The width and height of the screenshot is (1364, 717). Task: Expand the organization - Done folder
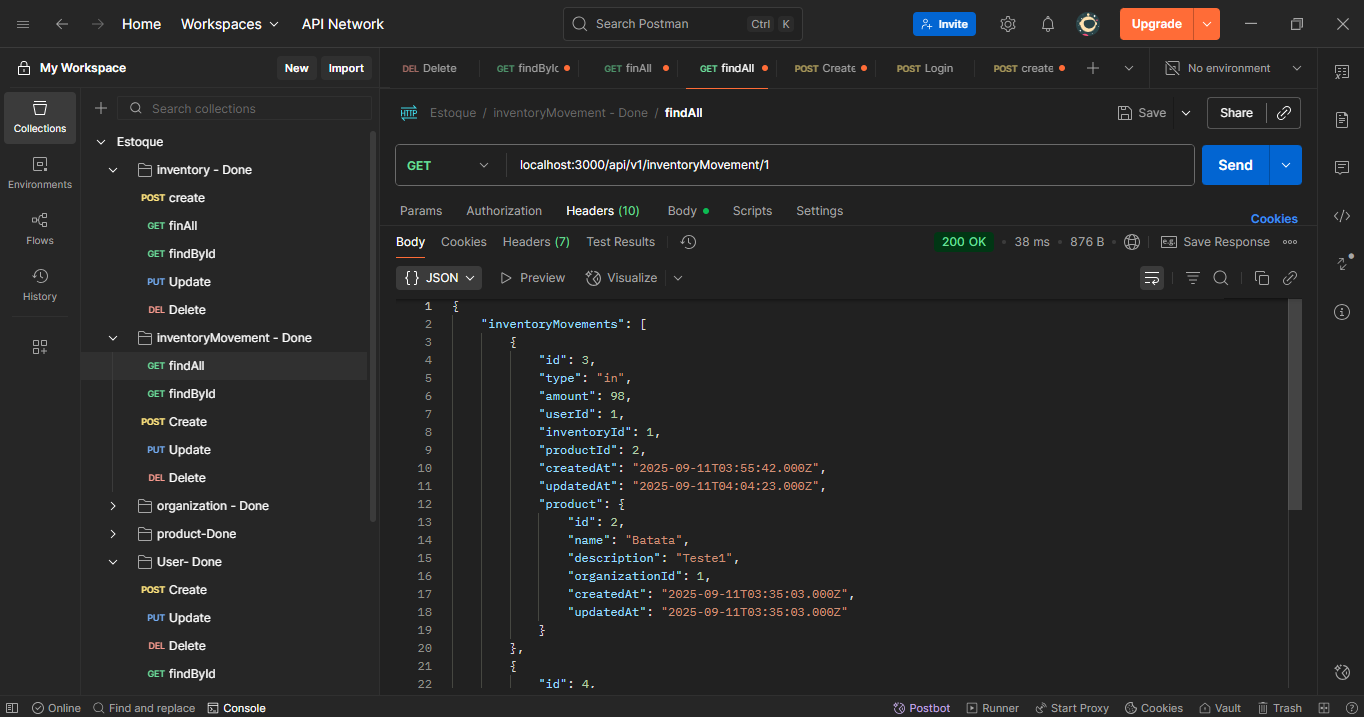tap(113, 506)
